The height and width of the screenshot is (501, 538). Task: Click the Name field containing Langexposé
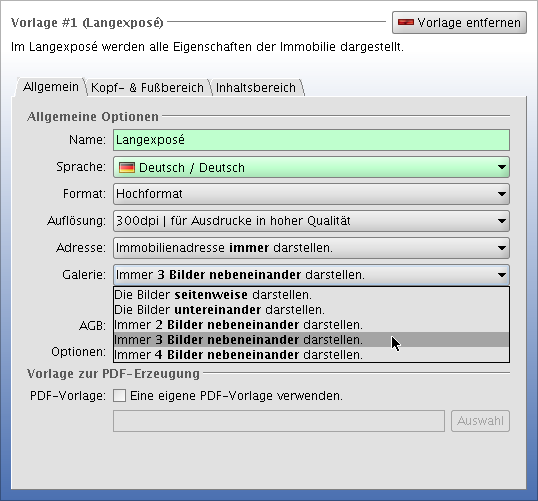[x=311, y=140]
